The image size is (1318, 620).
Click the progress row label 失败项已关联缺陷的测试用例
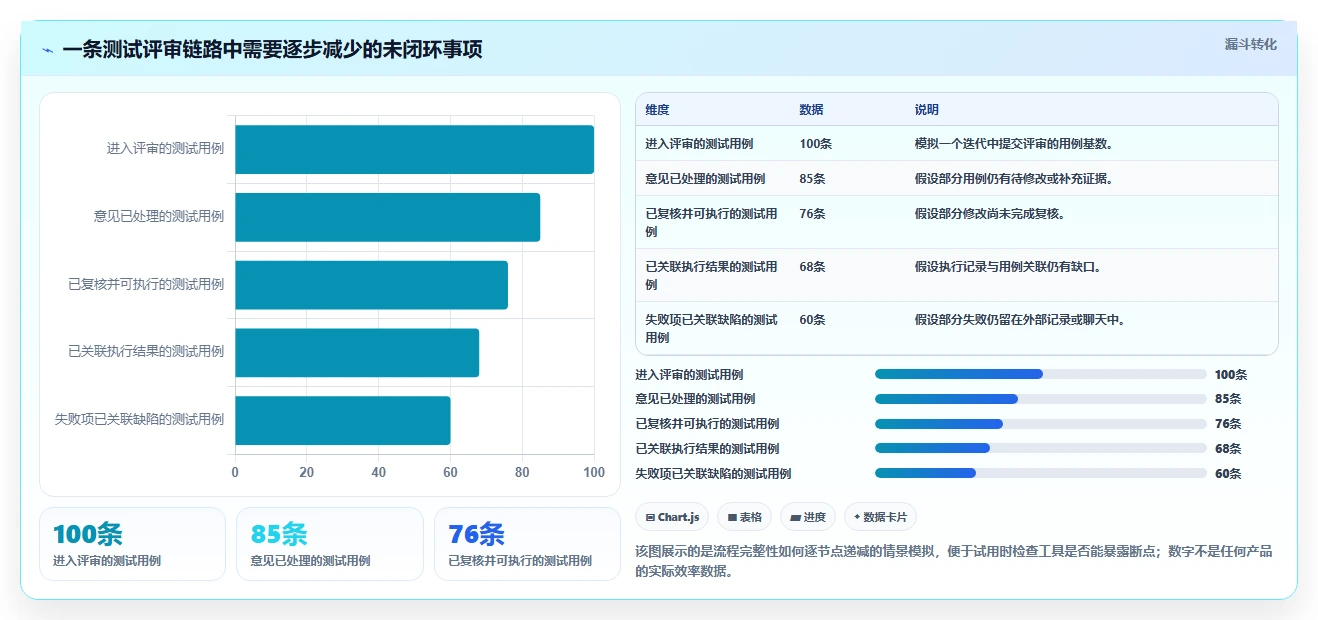point(713,473)
